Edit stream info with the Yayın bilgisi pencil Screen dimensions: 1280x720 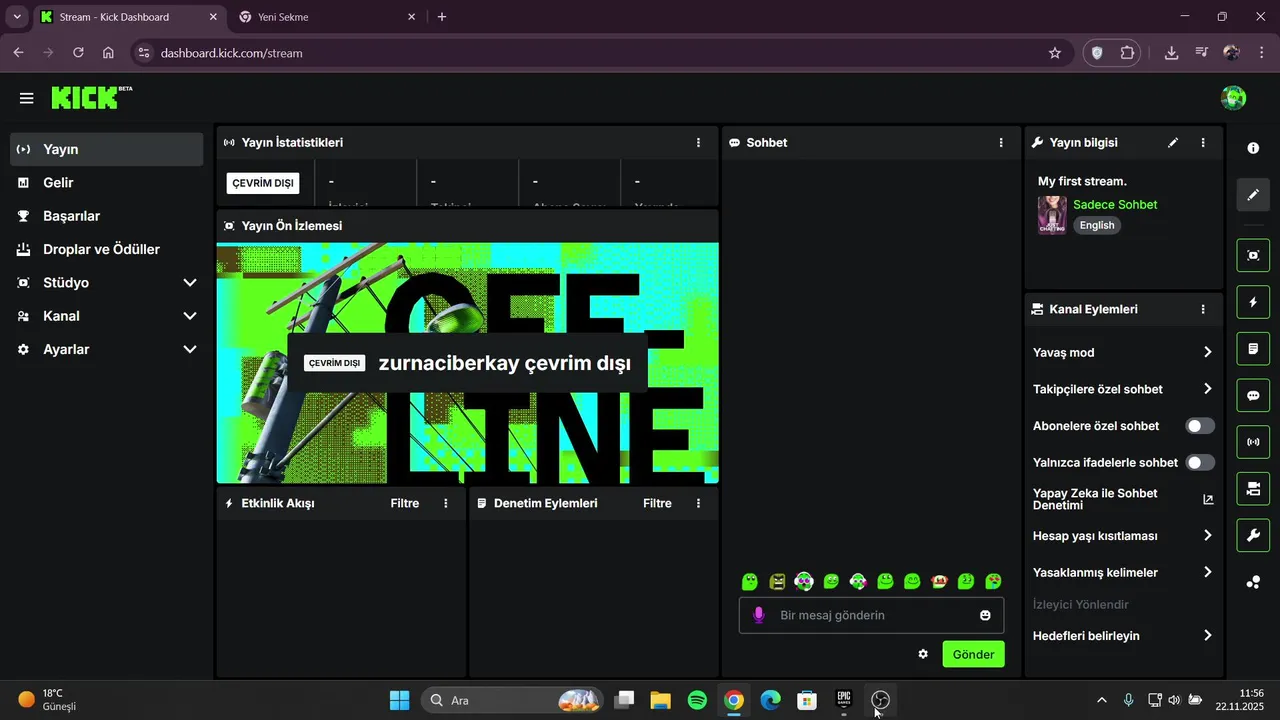pos(1173,143)
